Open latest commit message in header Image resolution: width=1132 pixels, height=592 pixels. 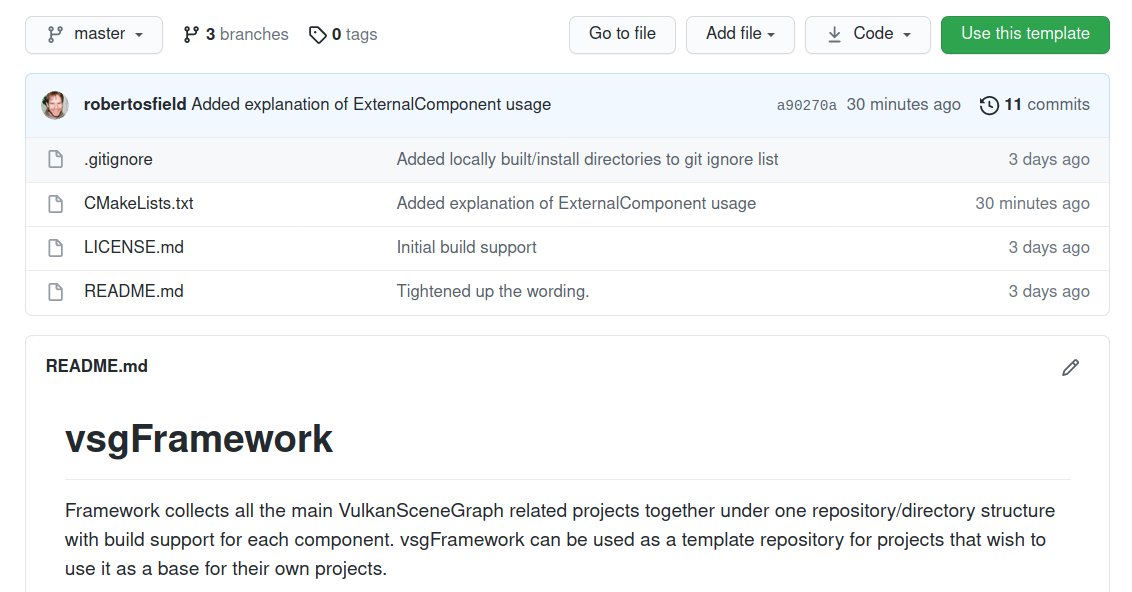point(371,104)
